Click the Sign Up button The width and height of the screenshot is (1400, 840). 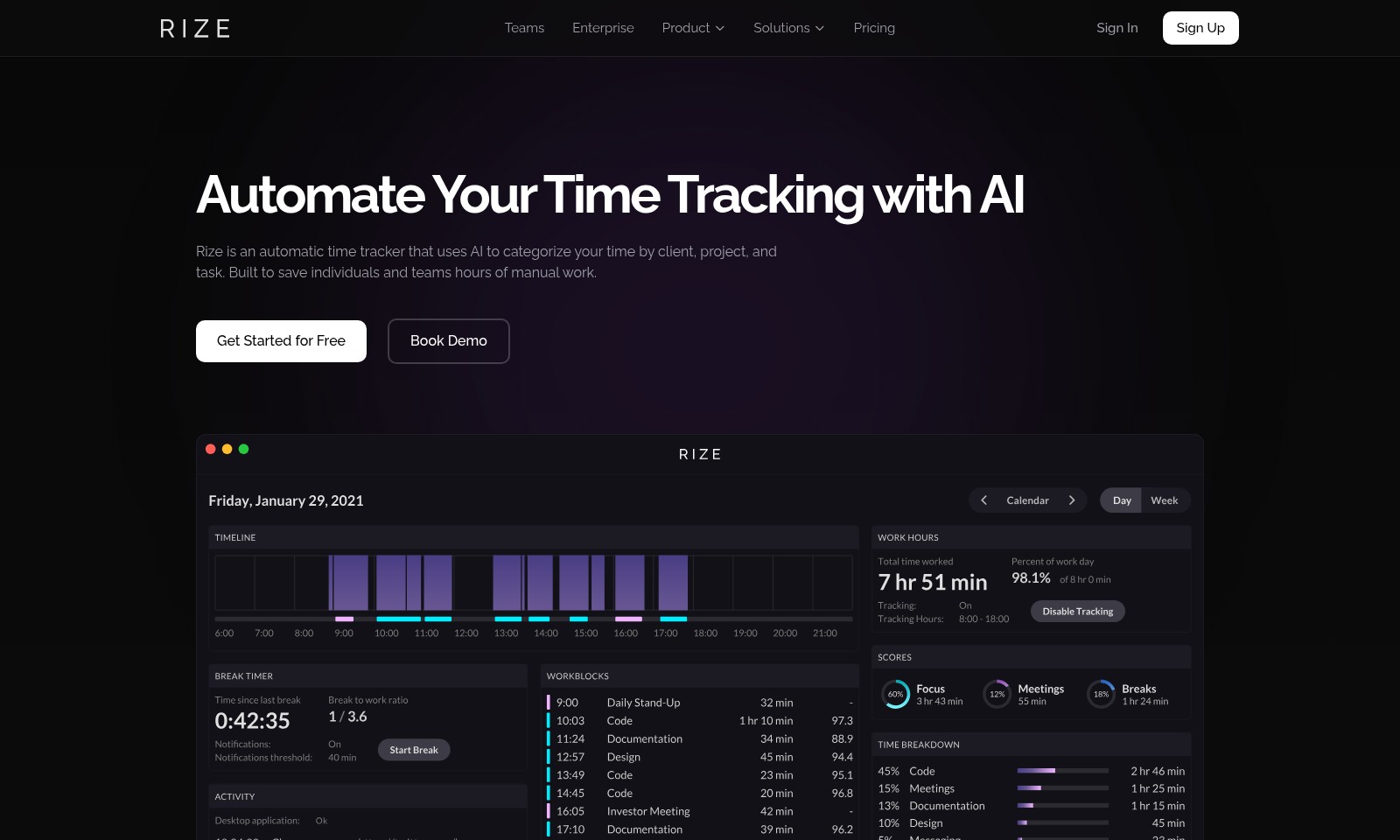tap(1200, 28)
